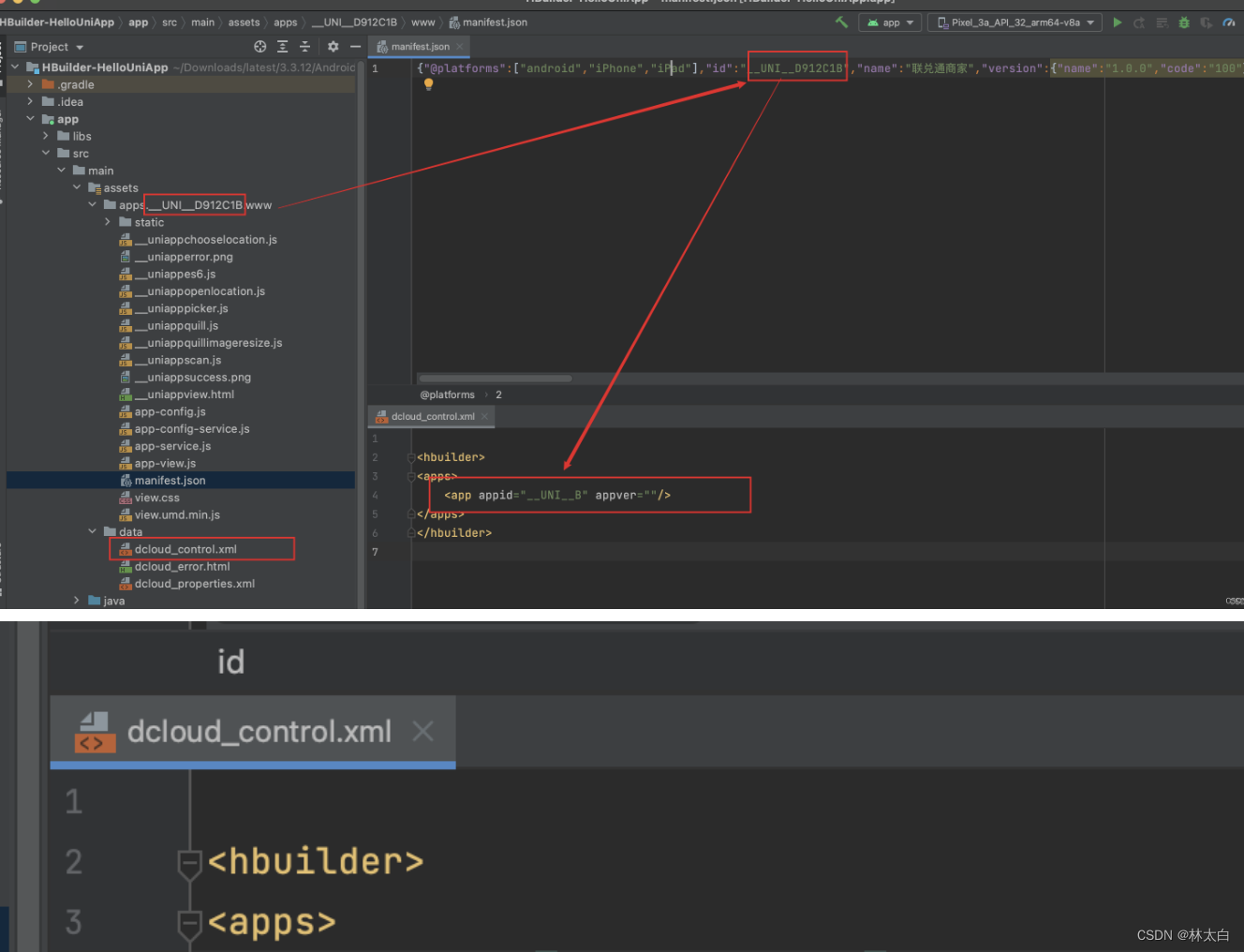
Task: Expand the static folder
Action: point(108,222)
